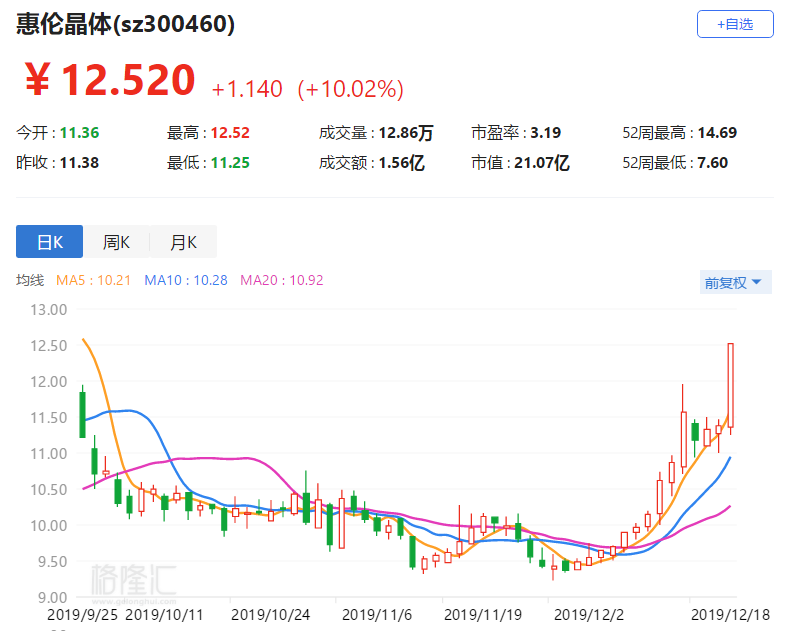Click the 市盈率 value 3.19
Screen dimensions: 806x631
[545, 133]
